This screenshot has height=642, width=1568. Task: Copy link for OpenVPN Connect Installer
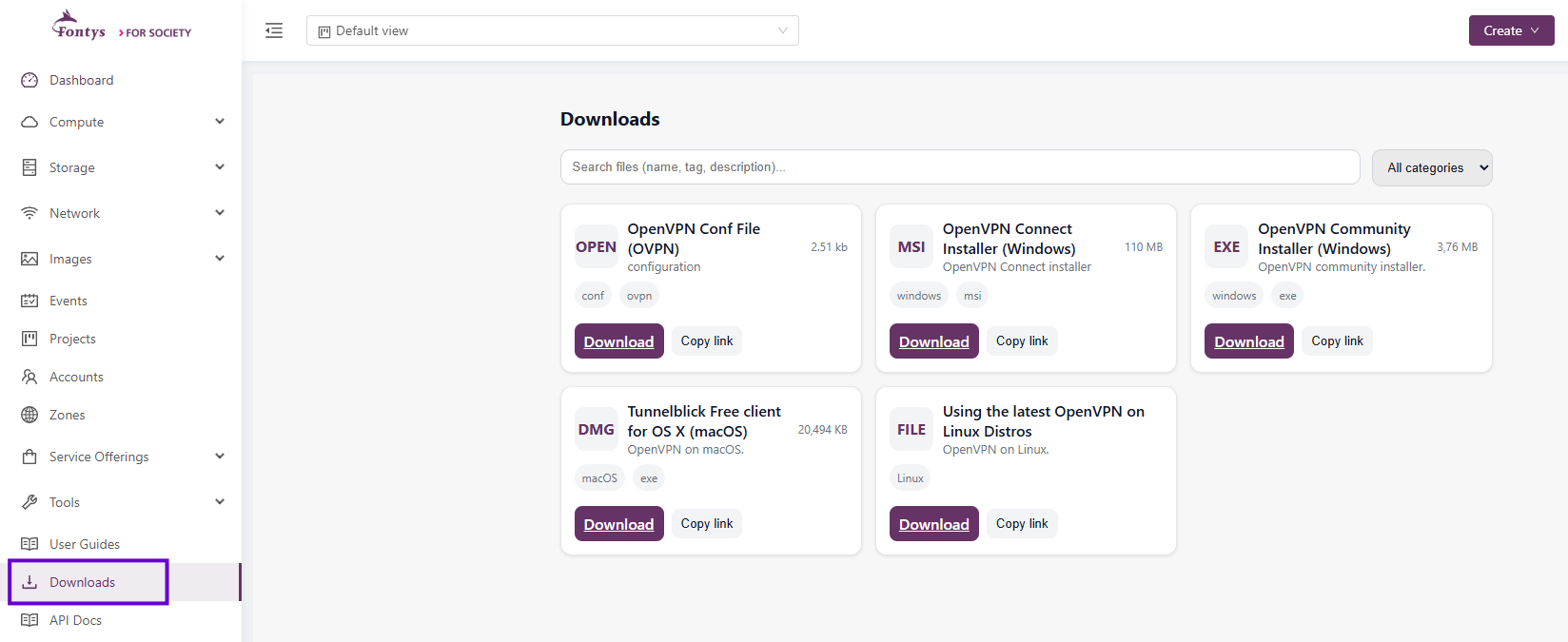click(x=1022, y=340)
